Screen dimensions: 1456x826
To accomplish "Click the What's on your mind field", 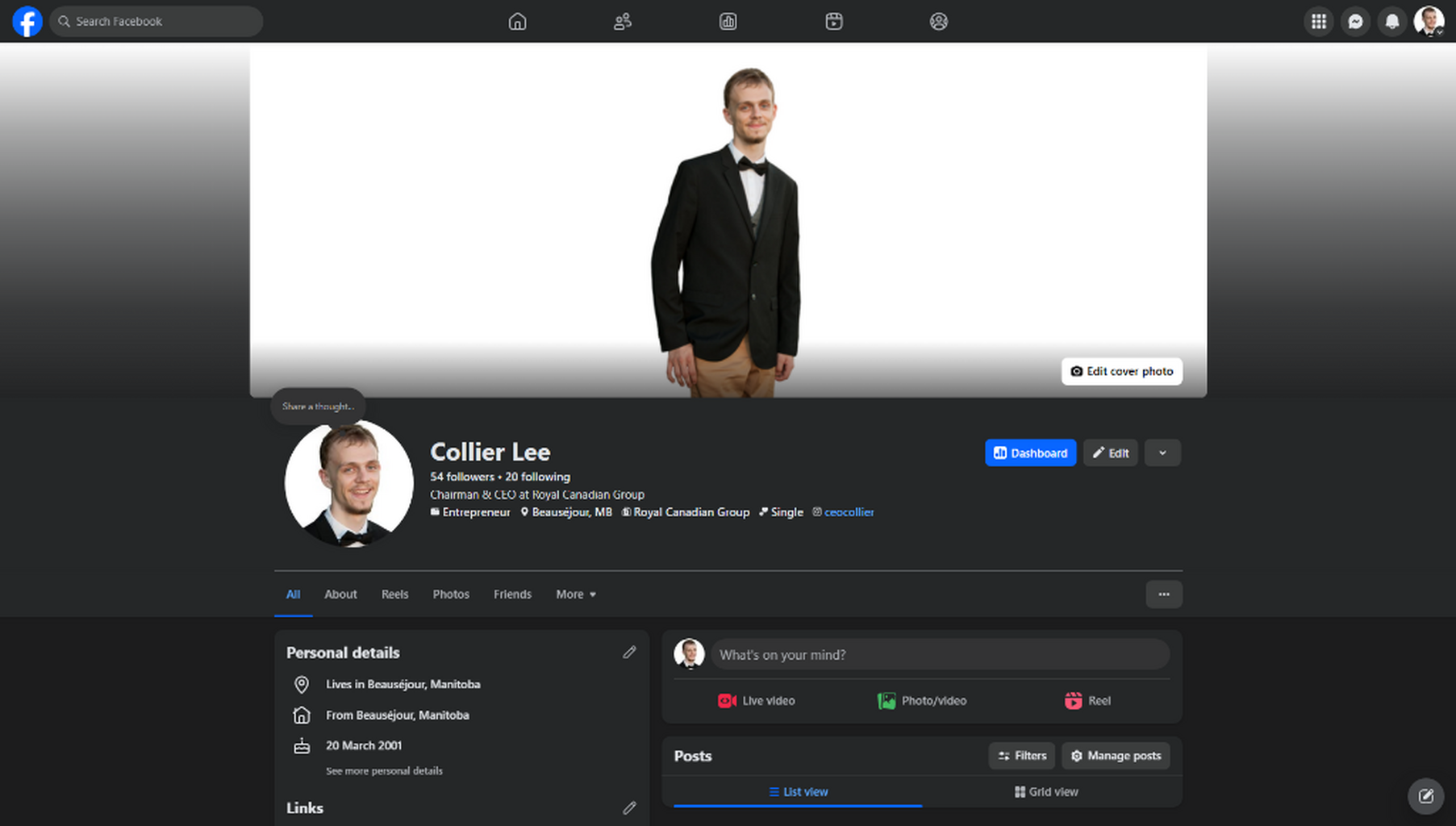I will point(940,654).
